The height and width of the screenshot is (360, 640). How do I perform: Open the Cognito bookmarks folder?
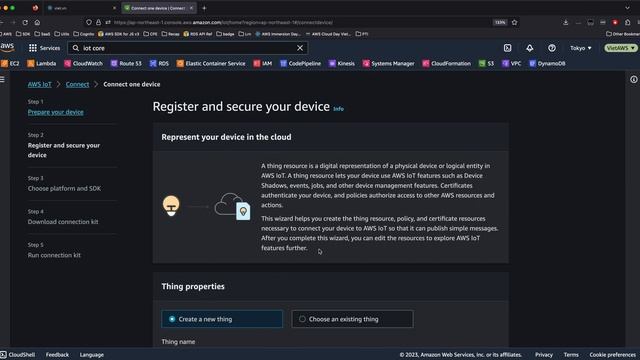point(84,34)
